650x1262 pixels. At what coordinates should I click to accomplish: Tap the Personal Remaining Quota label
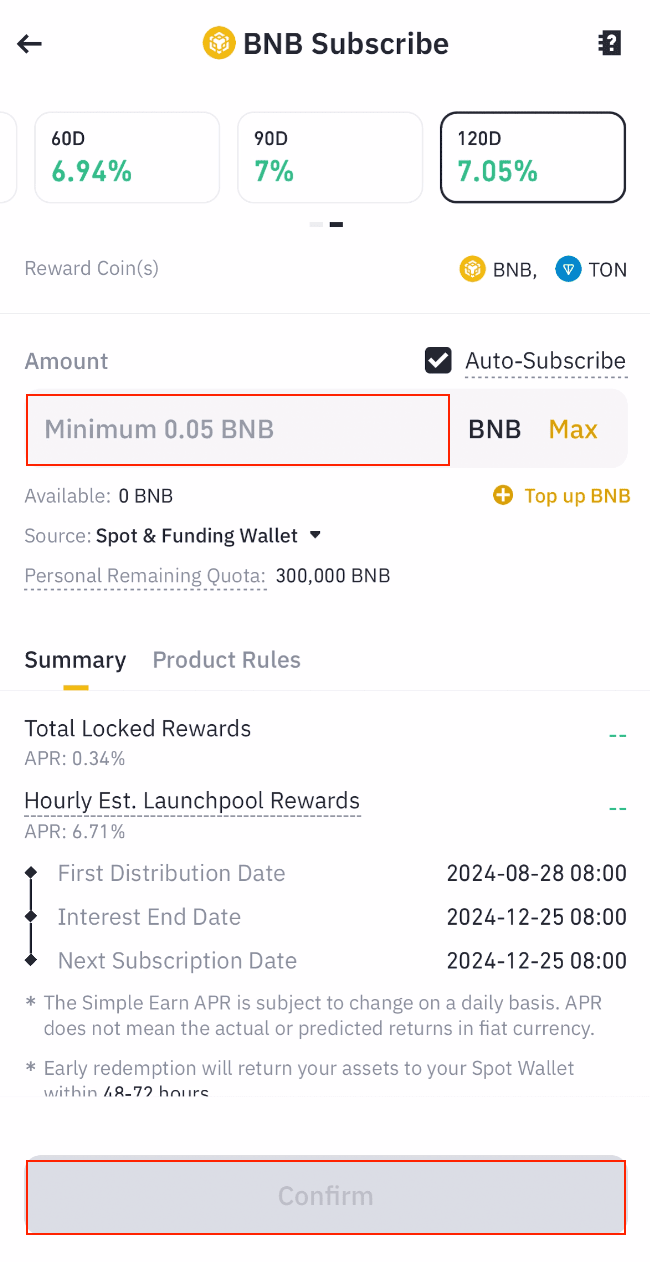[145, 576]
